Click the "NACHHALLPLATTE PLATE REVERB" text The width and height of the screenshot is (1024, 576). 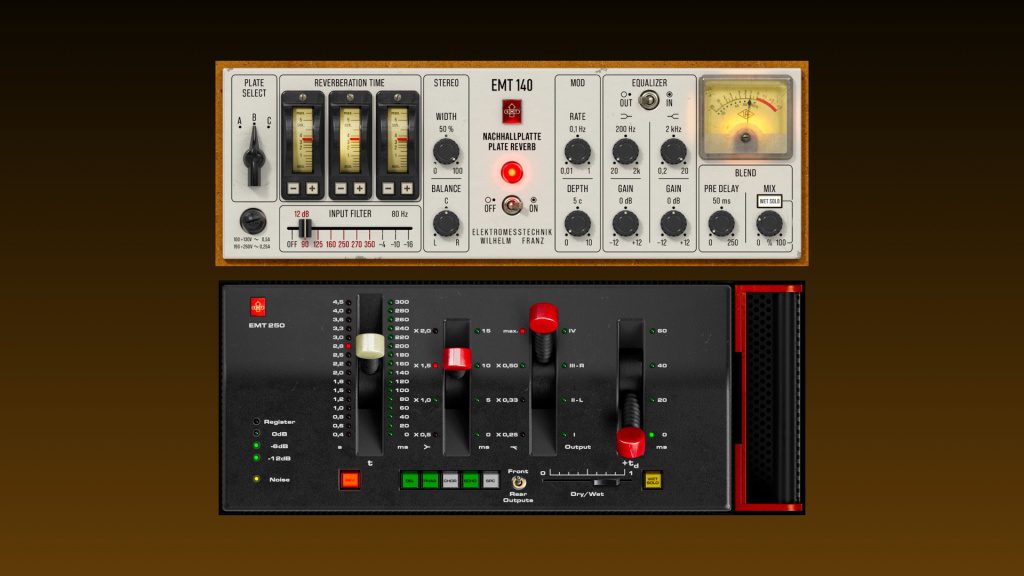coord(512,142)
